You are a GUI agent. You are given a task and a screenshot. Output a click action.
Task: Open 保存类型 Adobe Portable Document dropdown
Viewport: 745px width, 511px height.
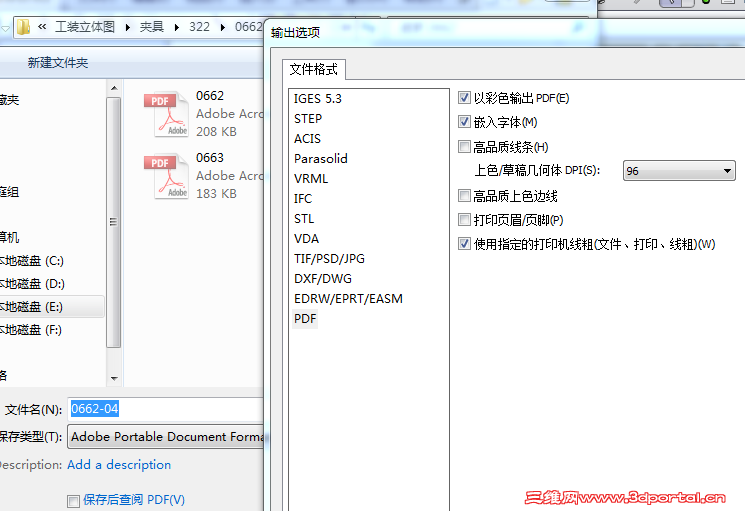pyautogui.click(x=166, y=437)
